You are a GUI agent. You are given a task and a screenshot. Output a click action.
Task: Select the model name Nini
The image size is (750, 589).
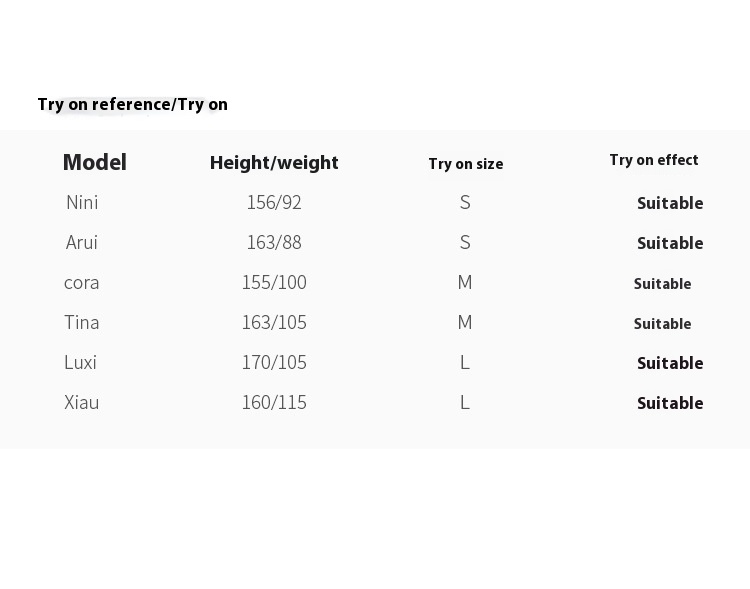point(82,202)
